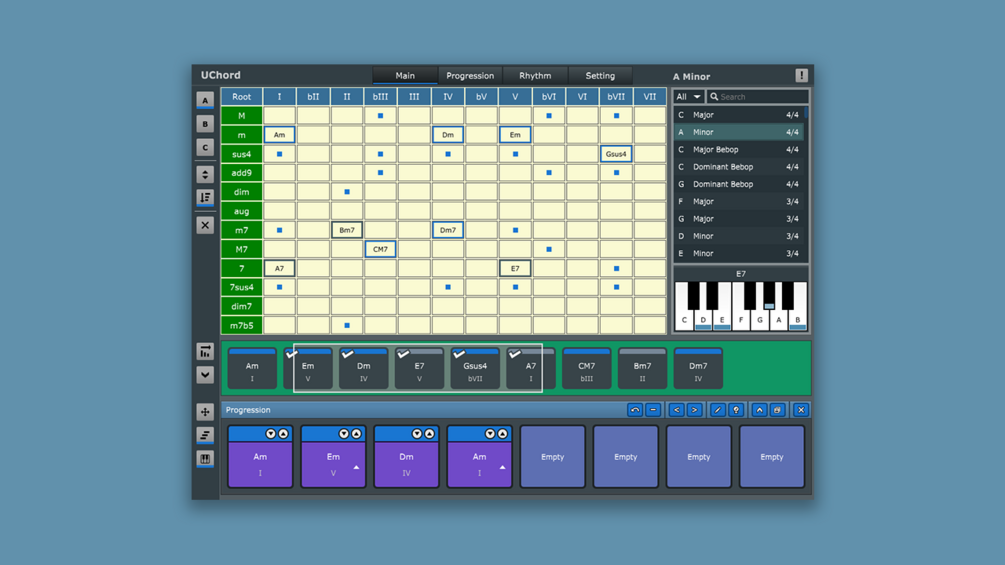Click the four-arrow move icon in sidebar
This screenshot has height=565, width=1005.
[205, 412]
